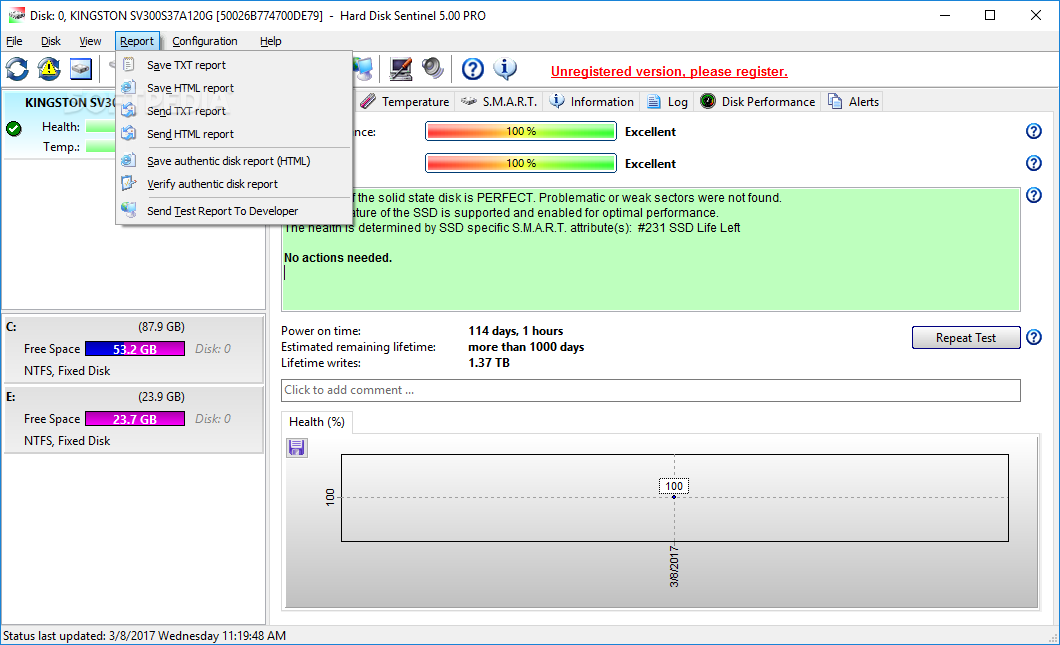Click the blue question mark help toolbar icon

click(x=473, y=69)
